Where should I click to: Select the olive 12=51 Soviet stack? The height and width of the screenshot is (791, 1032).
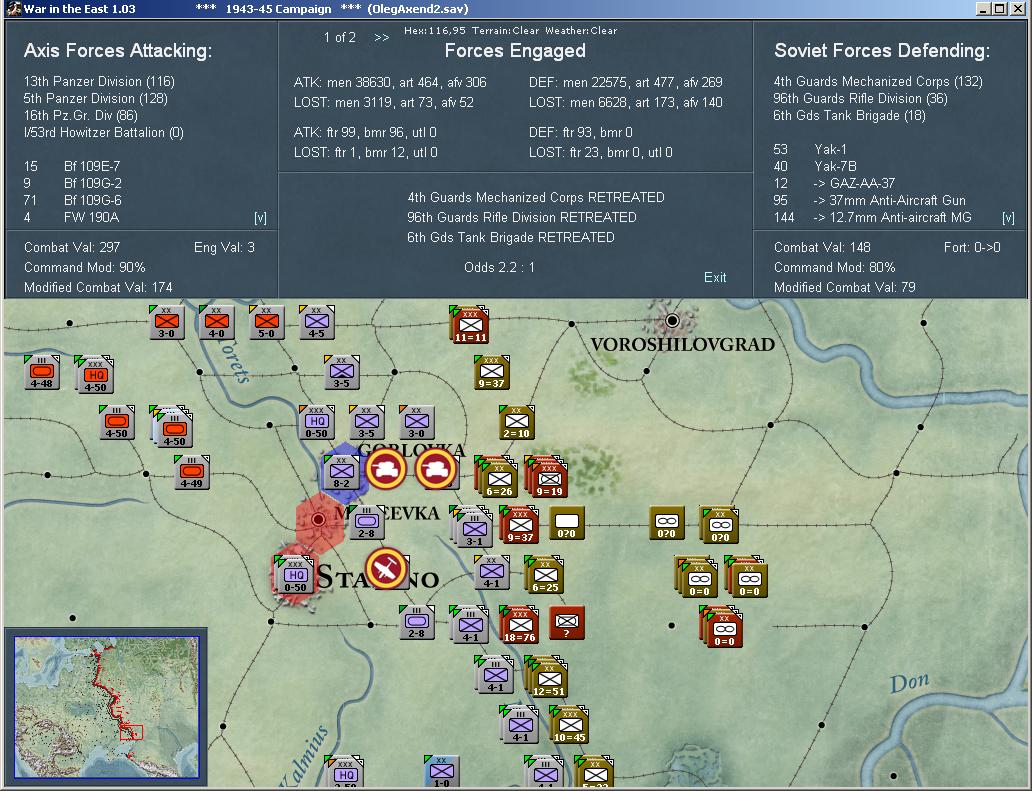pos(548,676)
